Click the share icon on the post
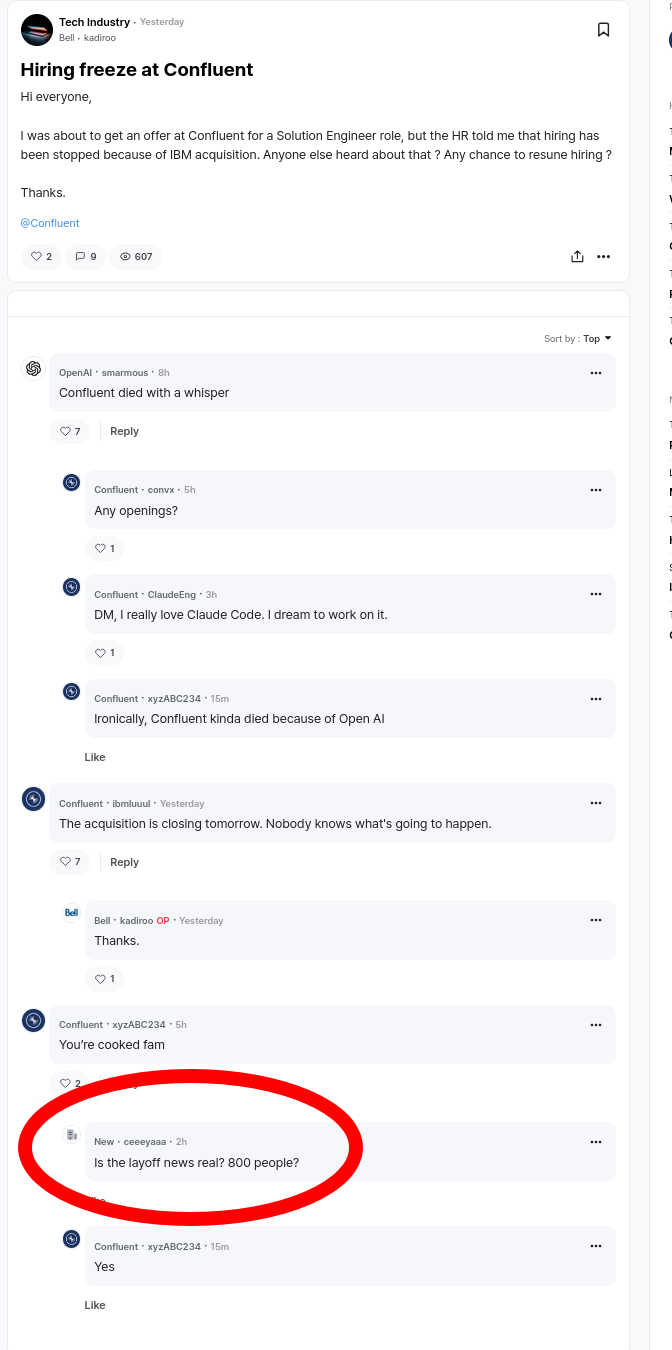The width and height of the screenshot is (672, 1350). coord(577,256)
